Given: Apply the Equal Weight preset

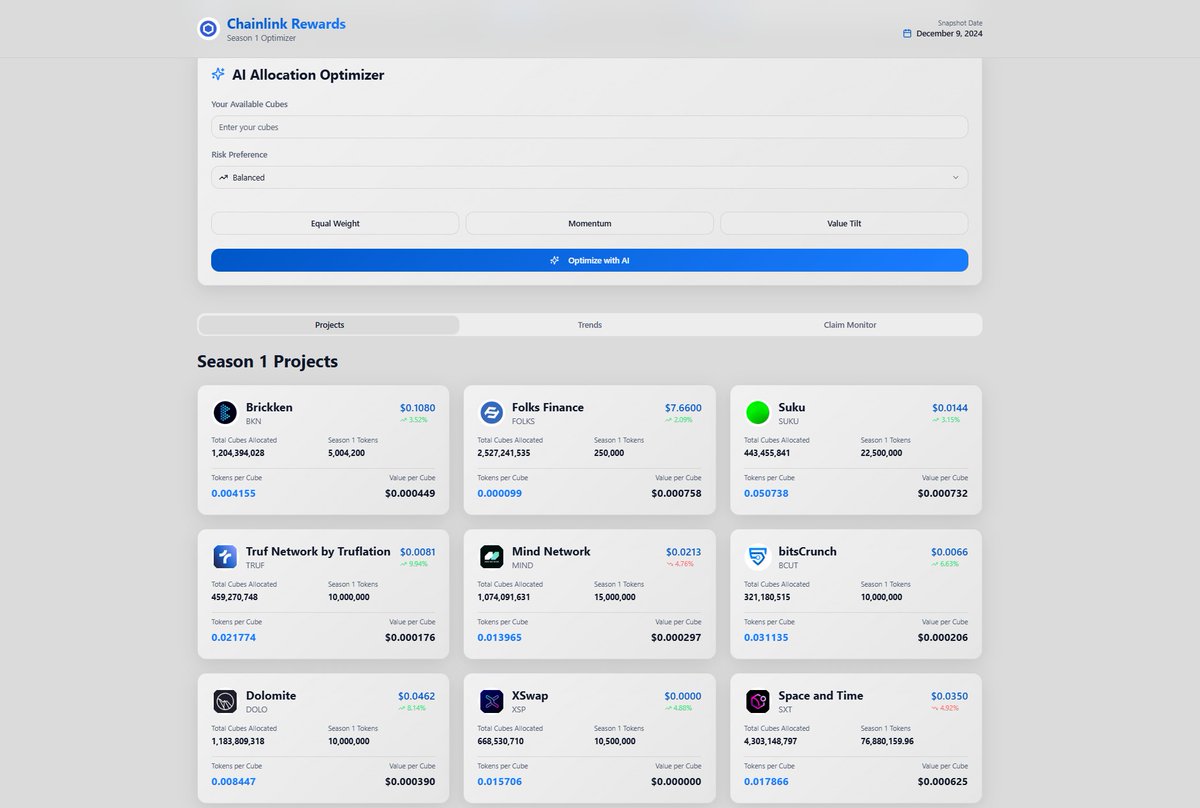Looking at the screenshot, I should point(335,223).
